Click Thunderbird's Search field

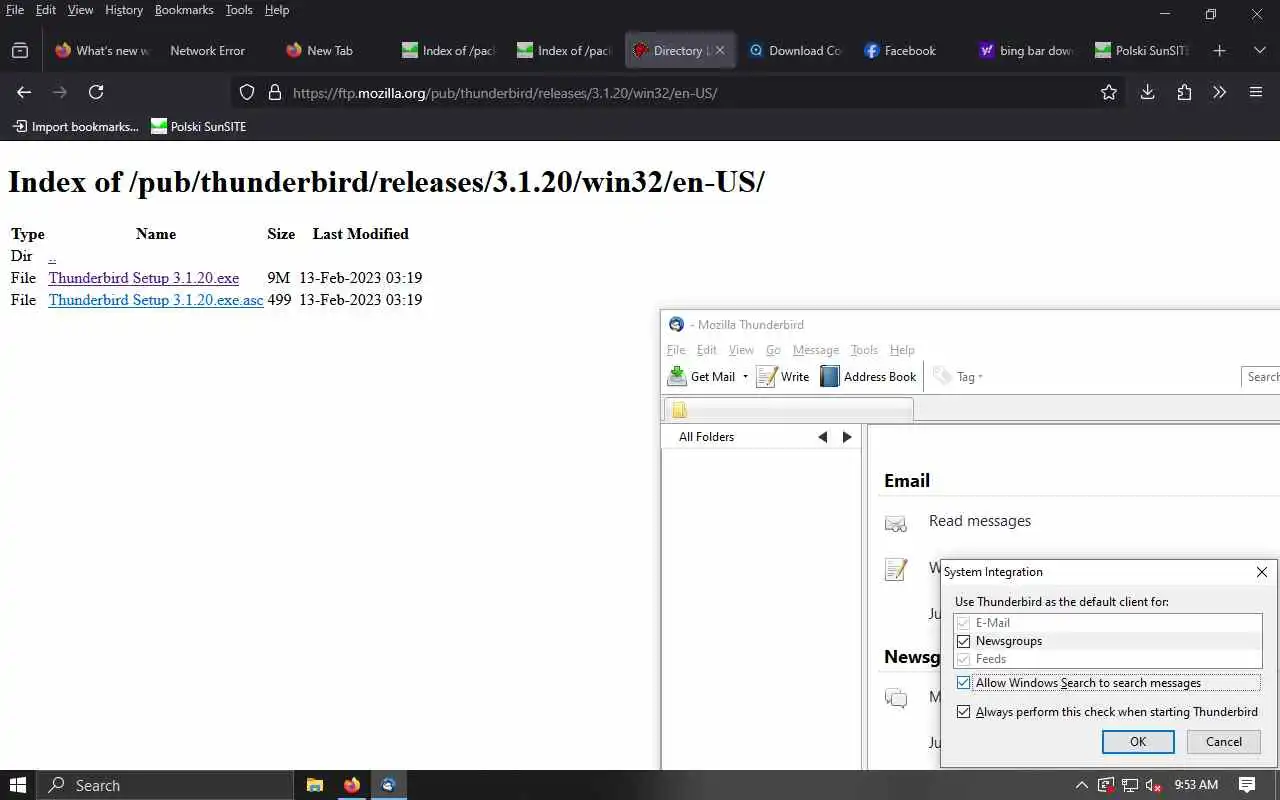click(1261, 377)
